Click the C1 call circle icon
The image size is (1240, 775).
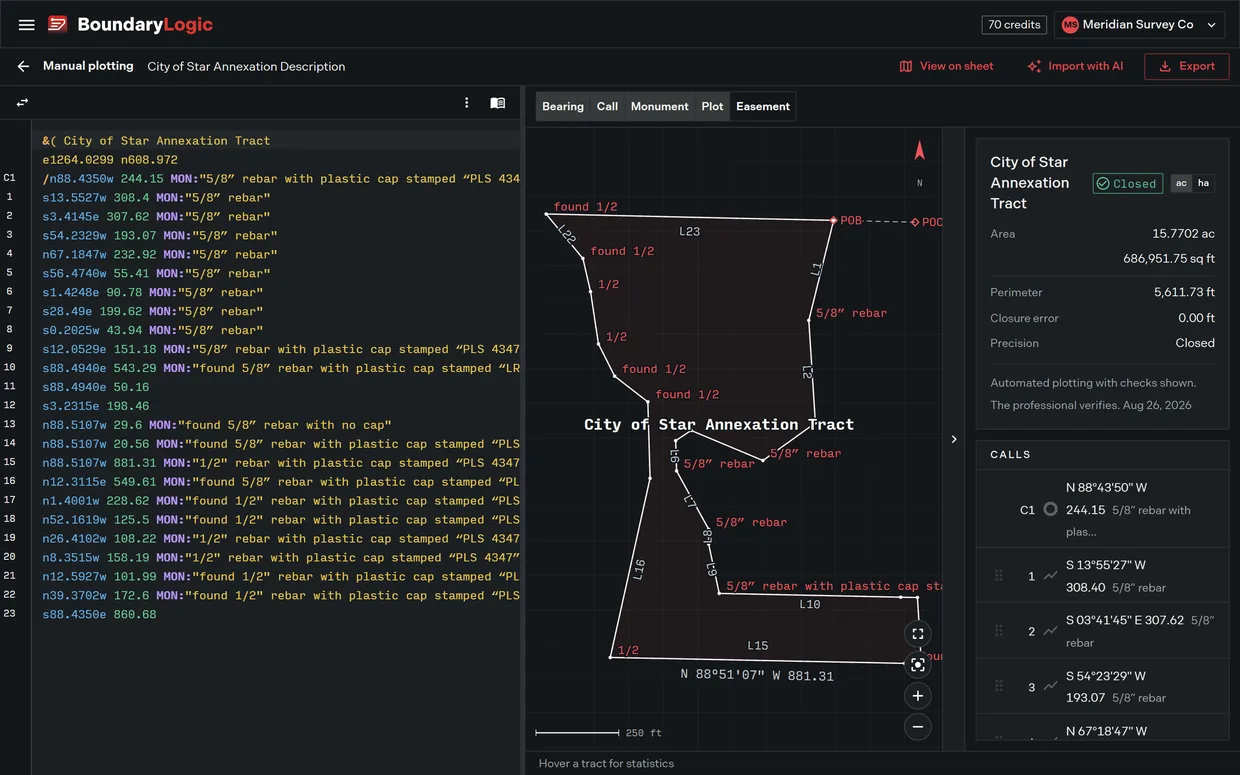pos(1050,509)
